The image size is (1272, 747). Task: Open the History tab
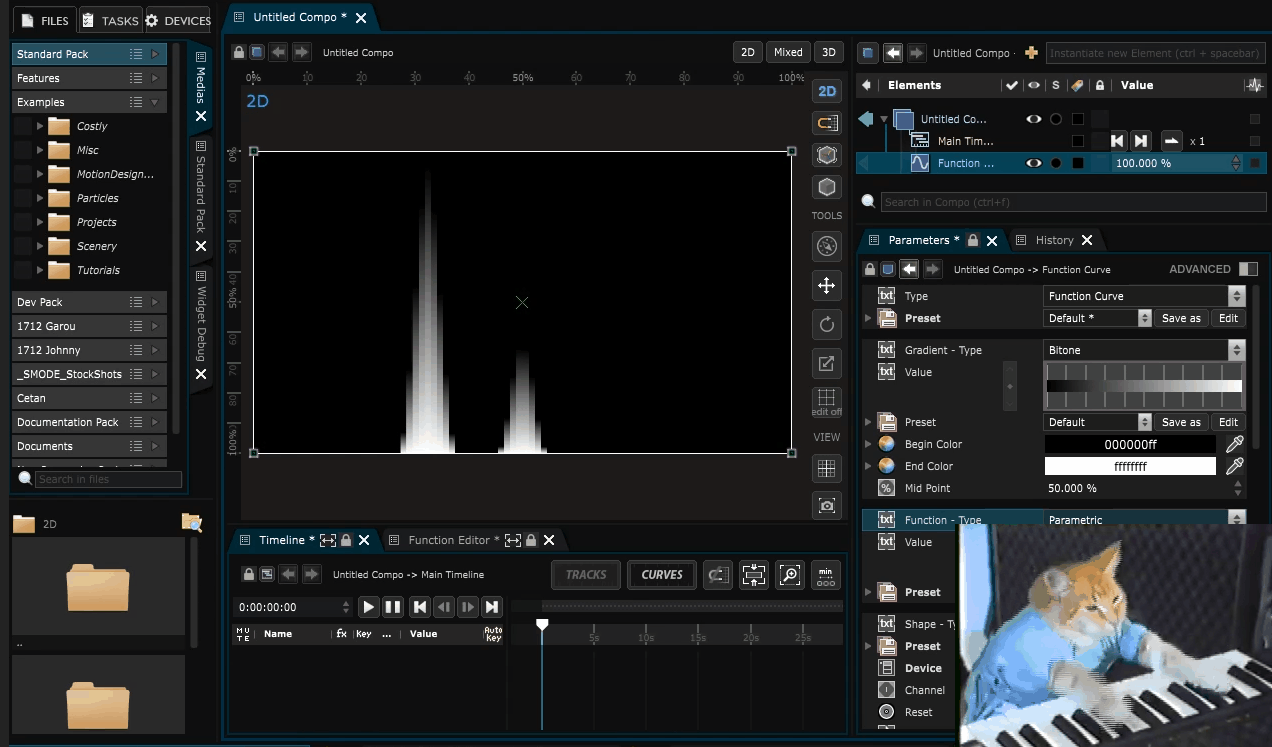[1055, 240]
